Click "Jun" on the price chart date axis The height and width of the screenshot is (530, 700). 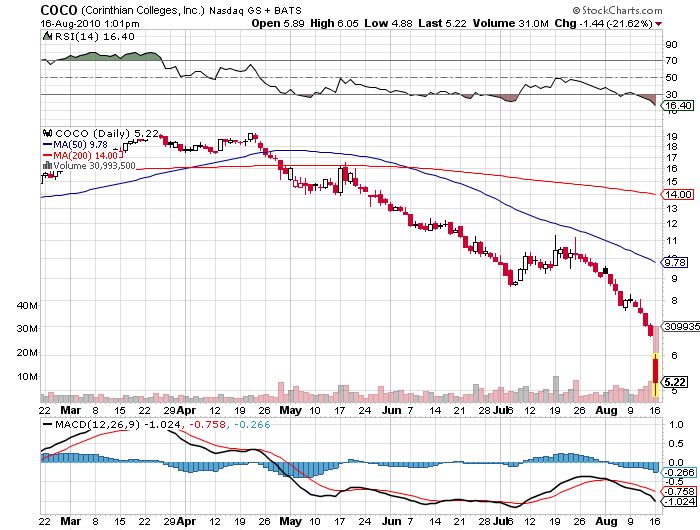[392, 410]
